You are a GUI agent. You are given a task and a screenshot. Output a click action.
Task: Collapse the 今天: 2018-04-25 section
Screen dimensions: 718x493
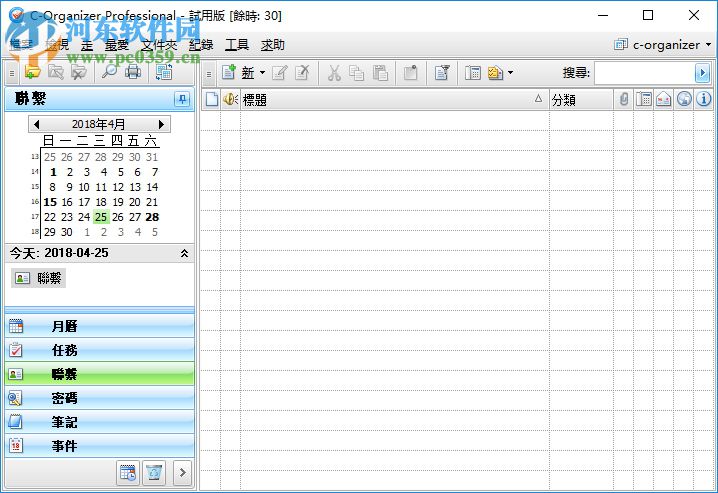184,253
